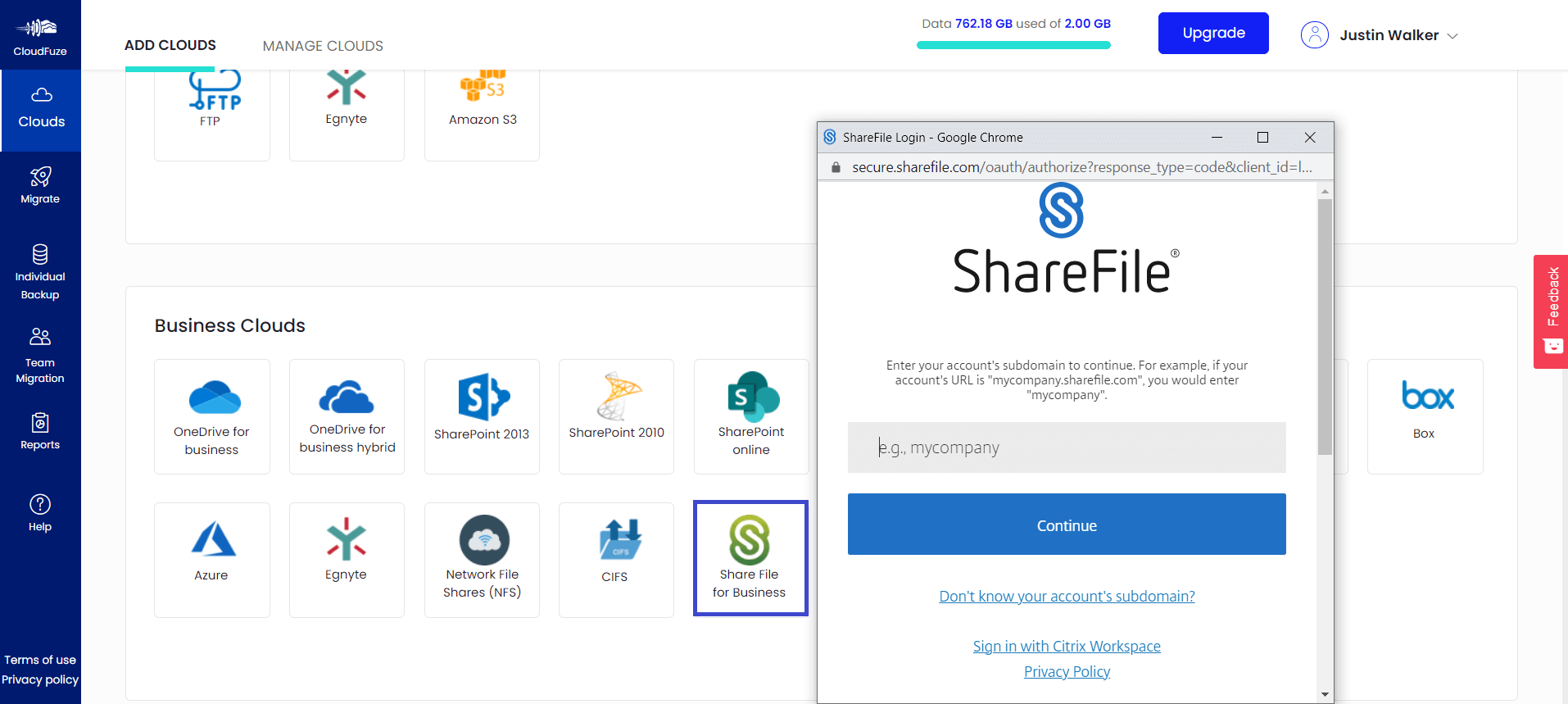Go to the Migrate sidebar item

[x=40, y=185]
